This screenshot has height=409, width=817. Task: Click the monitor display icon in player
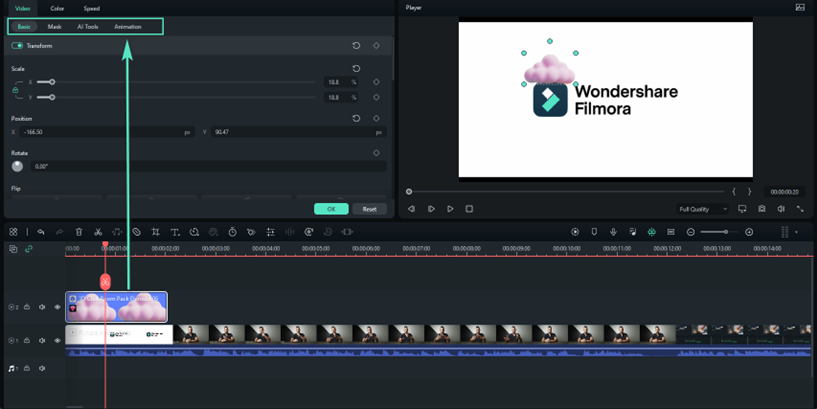(742, 208)
